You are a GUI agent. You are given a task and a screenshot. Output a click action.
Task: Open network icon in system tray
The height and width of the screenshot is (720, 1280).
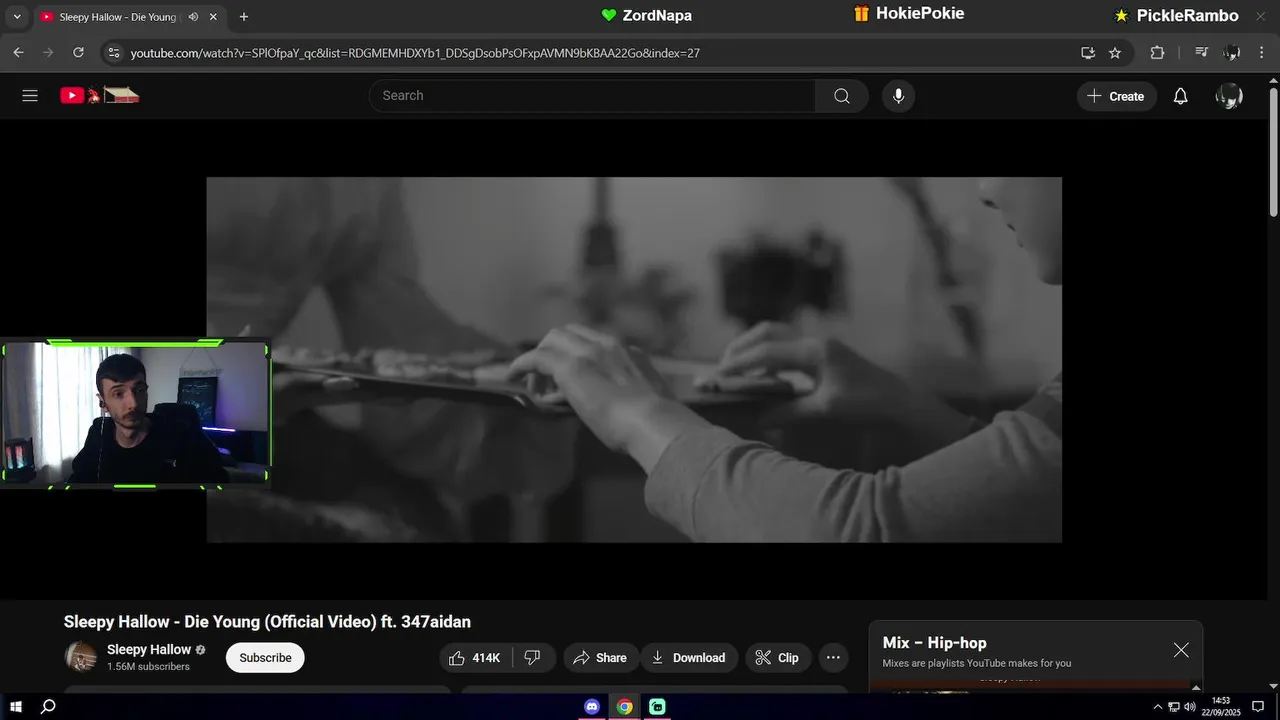[x=1174, y=707]
